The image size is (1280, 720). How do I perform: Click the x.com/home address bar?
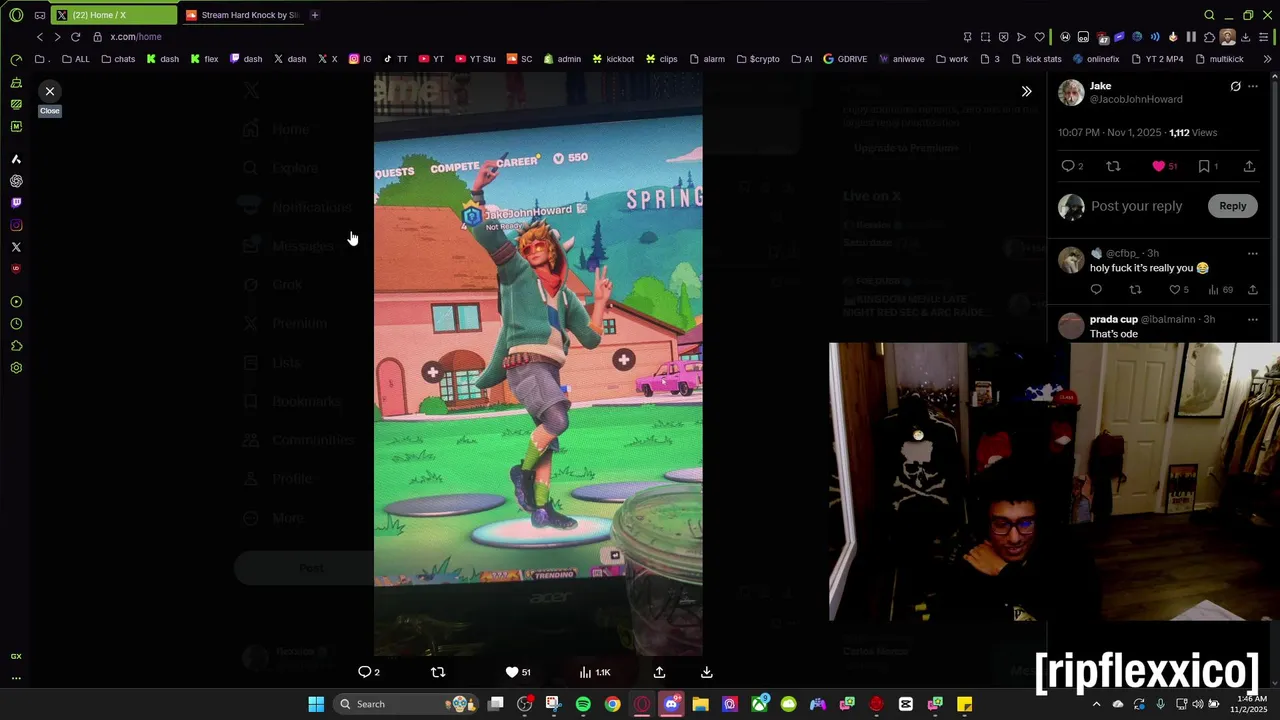[135, 37]
